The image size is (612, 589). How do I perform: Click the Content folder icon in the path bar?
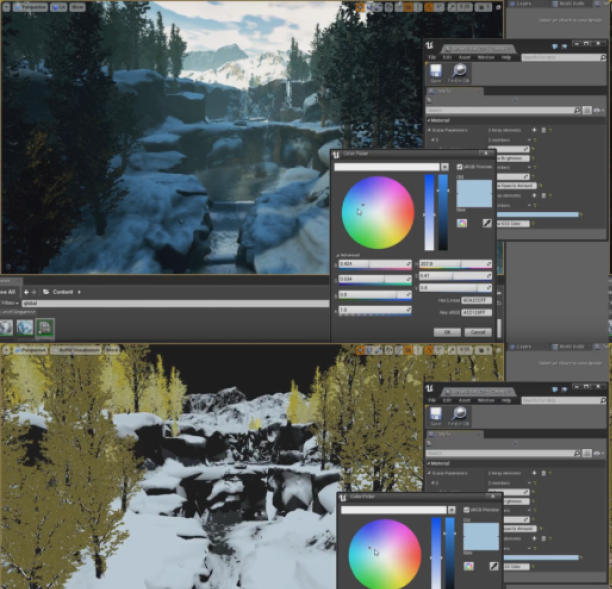pyautogui.click(x=46, y=292)
